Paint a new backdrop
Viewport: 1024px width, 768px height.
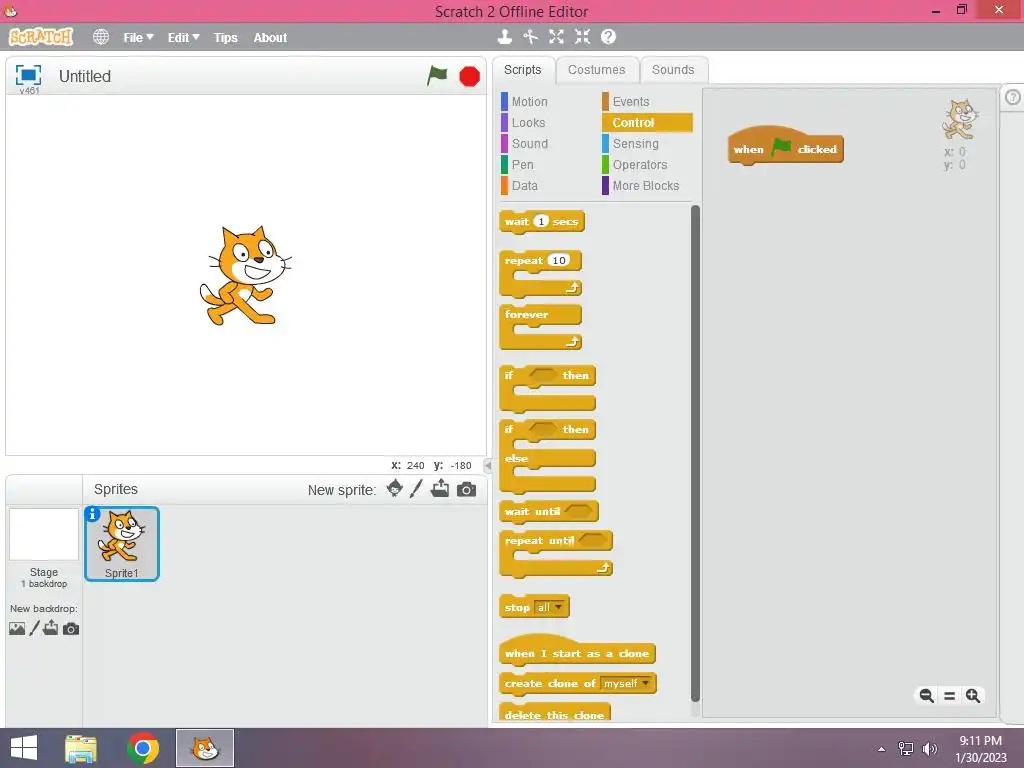tap(35, 628)
